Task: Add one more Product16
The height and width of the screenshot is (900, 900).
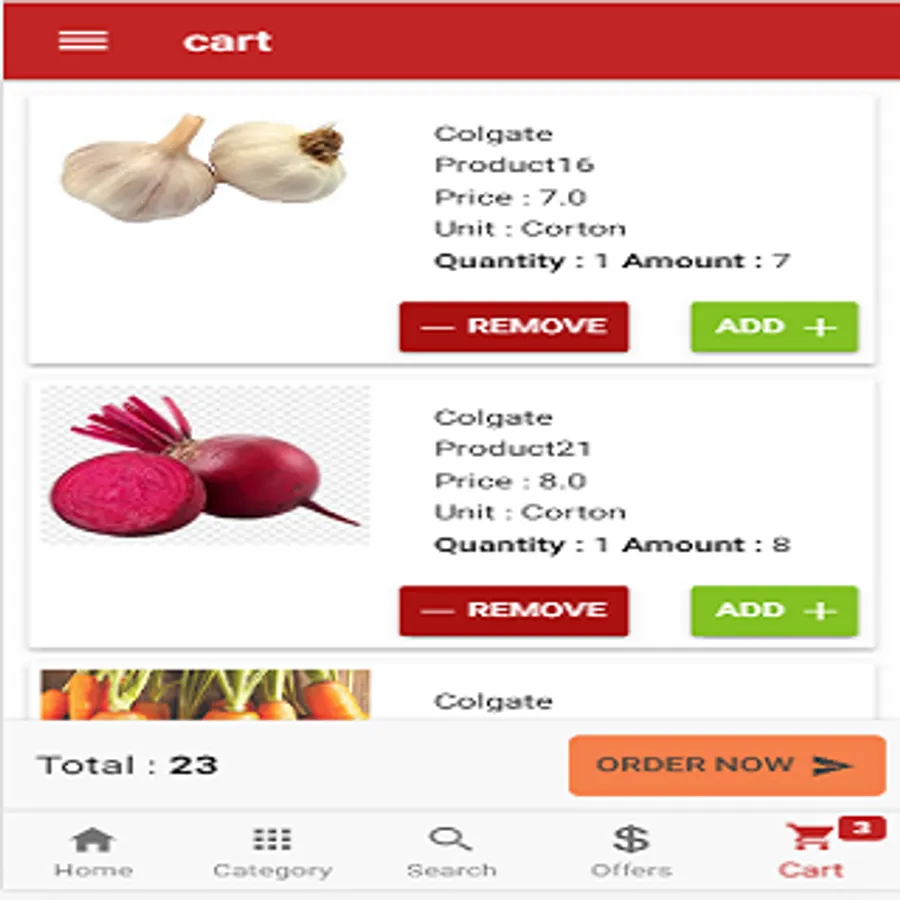Action: tap(774, 327)
